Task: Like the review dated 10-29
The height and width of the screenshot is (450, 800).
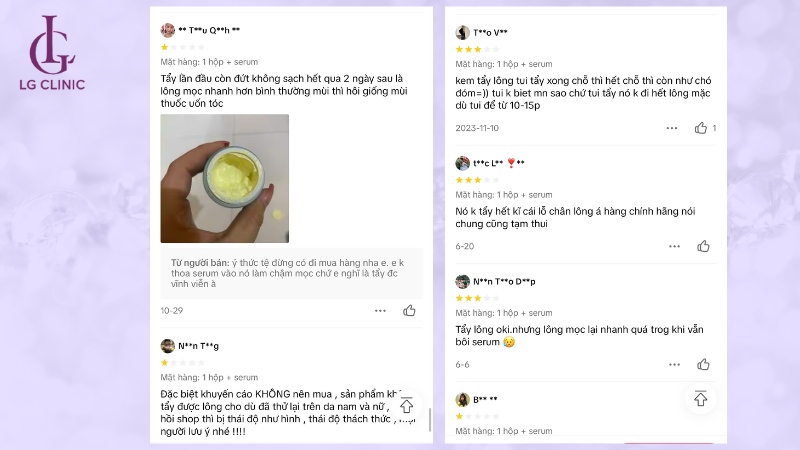Action: 409,310
